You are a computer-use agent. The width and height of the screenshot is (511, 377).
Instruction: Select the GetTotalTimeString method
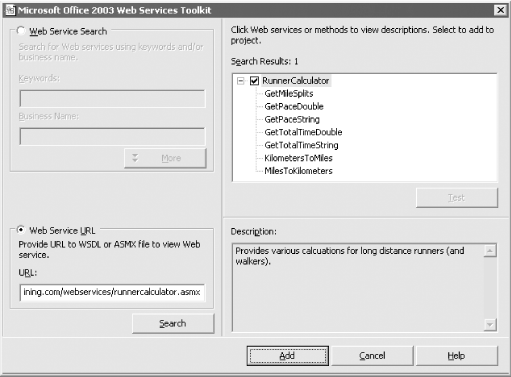tap(301, 145)
